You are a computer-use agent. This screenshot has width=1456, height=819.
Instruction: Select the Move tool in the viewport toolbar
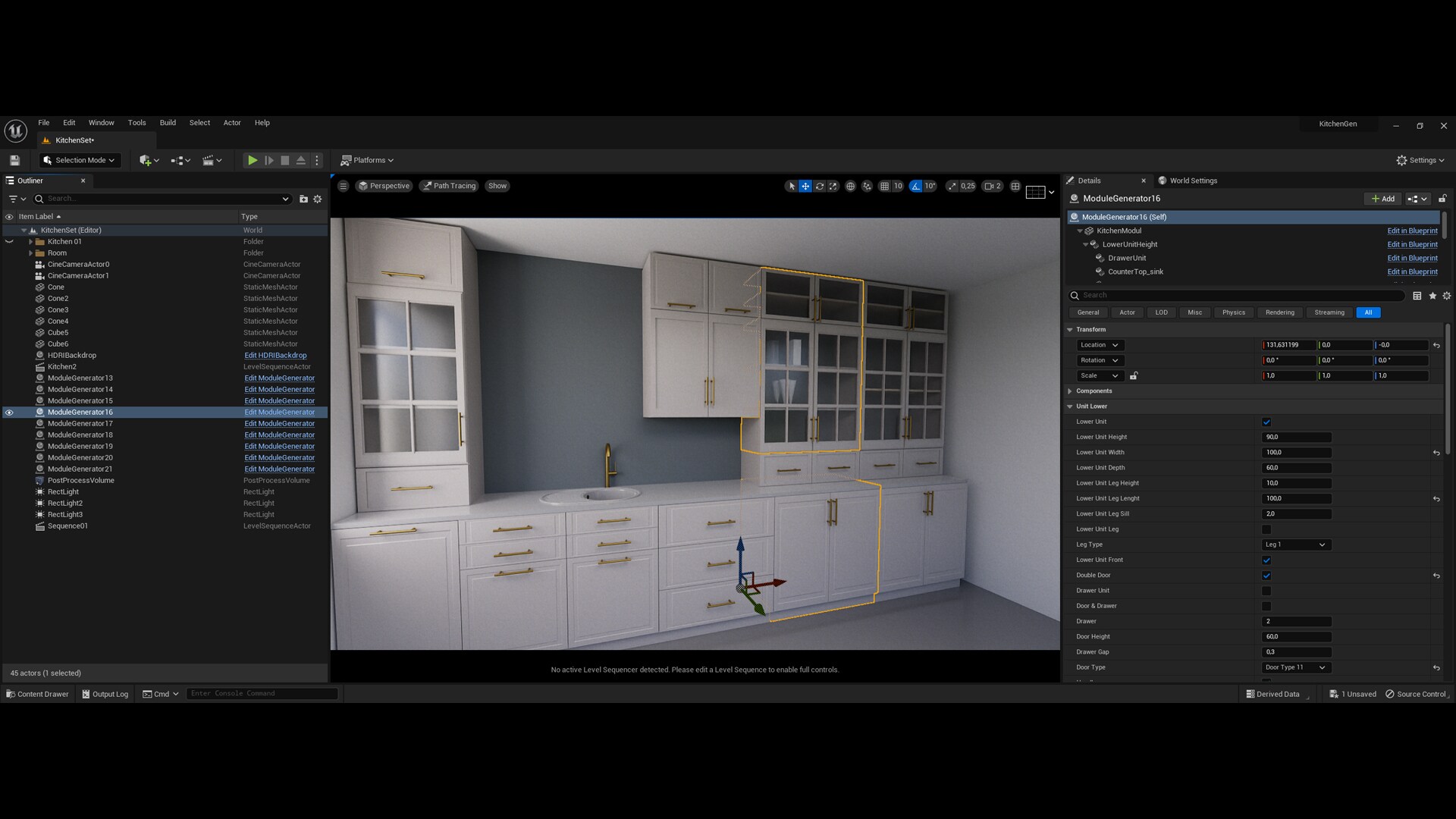805,186
